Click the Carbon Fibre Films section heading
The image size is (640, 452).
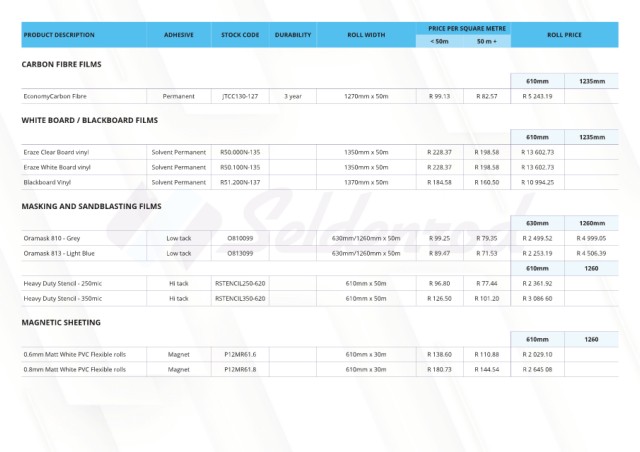pos(61,64)
